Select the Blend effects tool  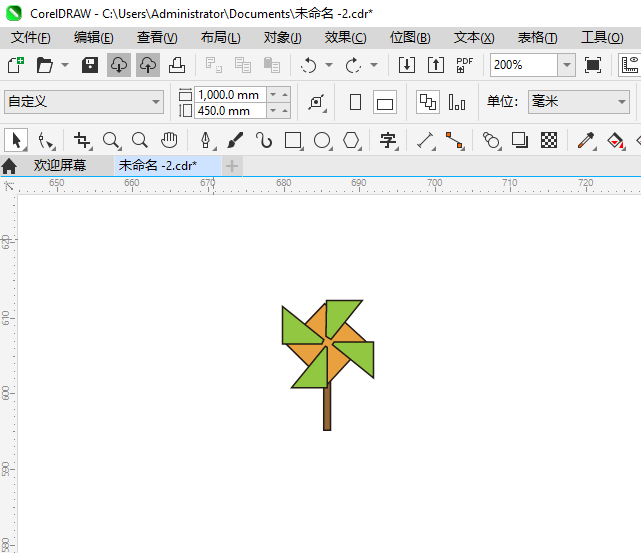491,140
